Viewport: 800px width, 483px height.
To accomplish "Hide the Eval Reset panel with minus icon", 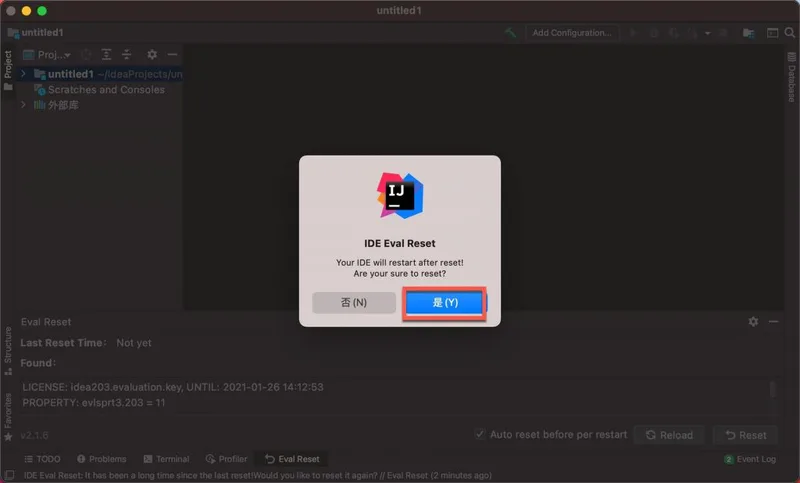I will [774, 322].
